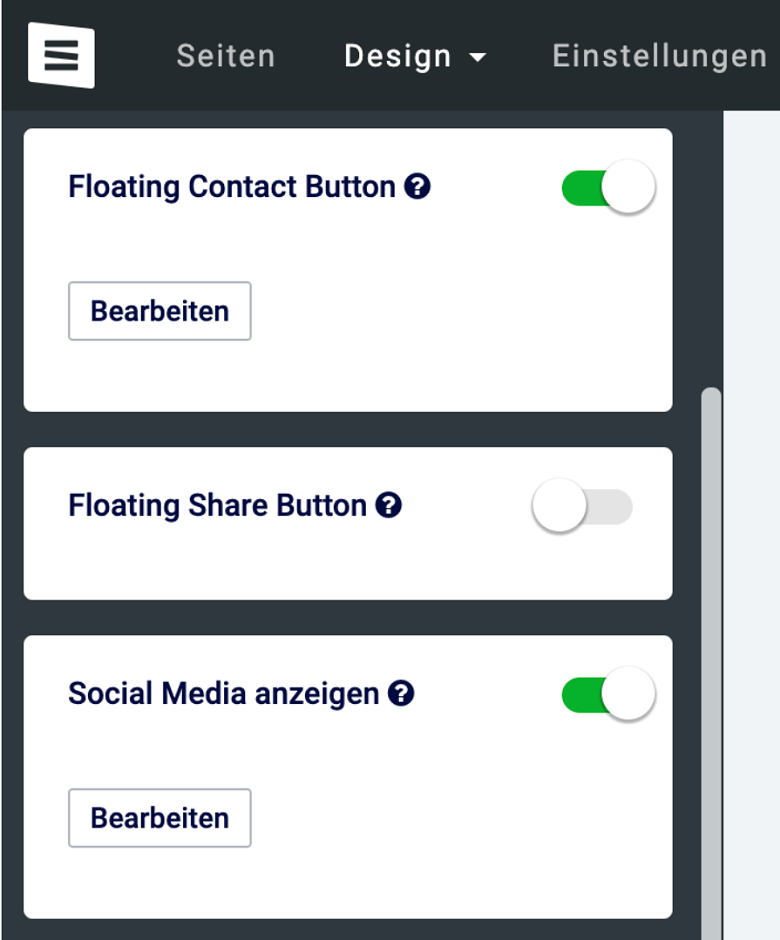The height and width of the screenshot is (940, 780).
Task: Click Bearbeiten under Floating Contact Button
Action: pyautogui.click(x=159, y=311)
